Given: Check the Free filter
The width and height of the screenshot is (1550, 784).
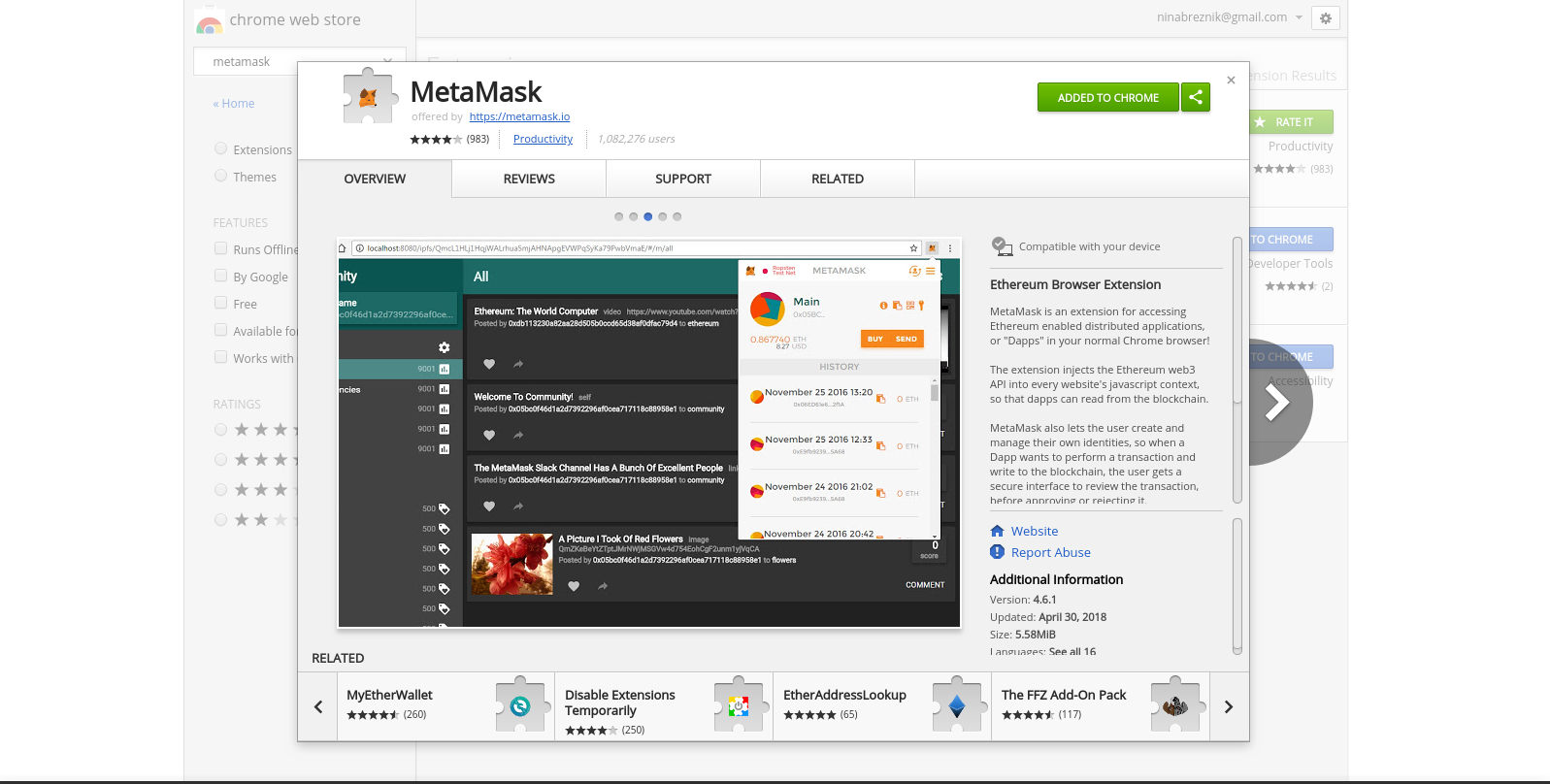Looking at the screenshot, I should tap(220, 303).
